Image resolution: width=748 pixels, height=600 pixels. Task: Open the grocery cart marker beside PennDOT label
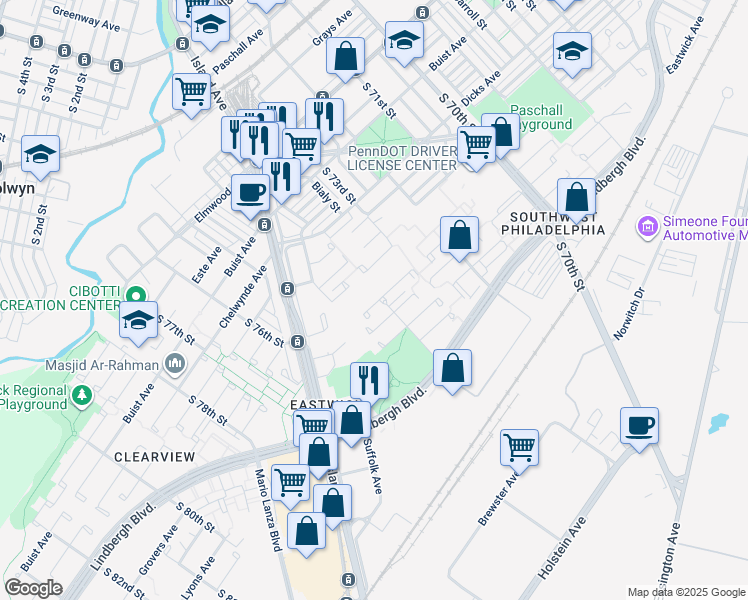pos(476,145)
